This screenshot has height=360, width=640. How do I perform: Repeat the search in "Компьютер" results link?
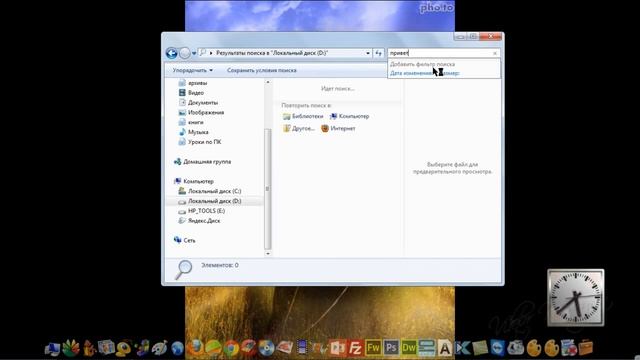point(349,116)
